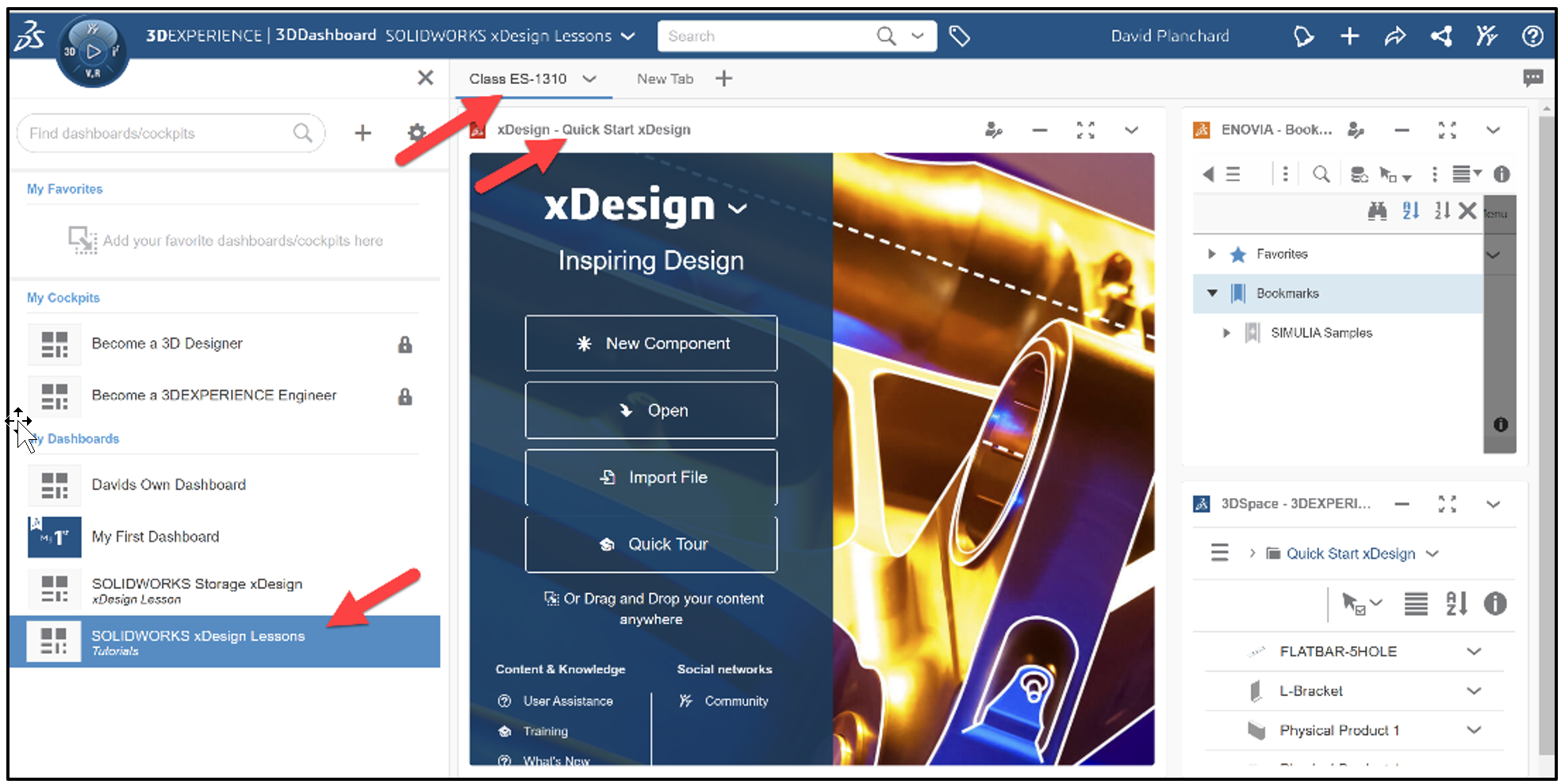Expand the Favorites section in Bookmarks
The image size is (1561, 784).
pos(1211,254)
